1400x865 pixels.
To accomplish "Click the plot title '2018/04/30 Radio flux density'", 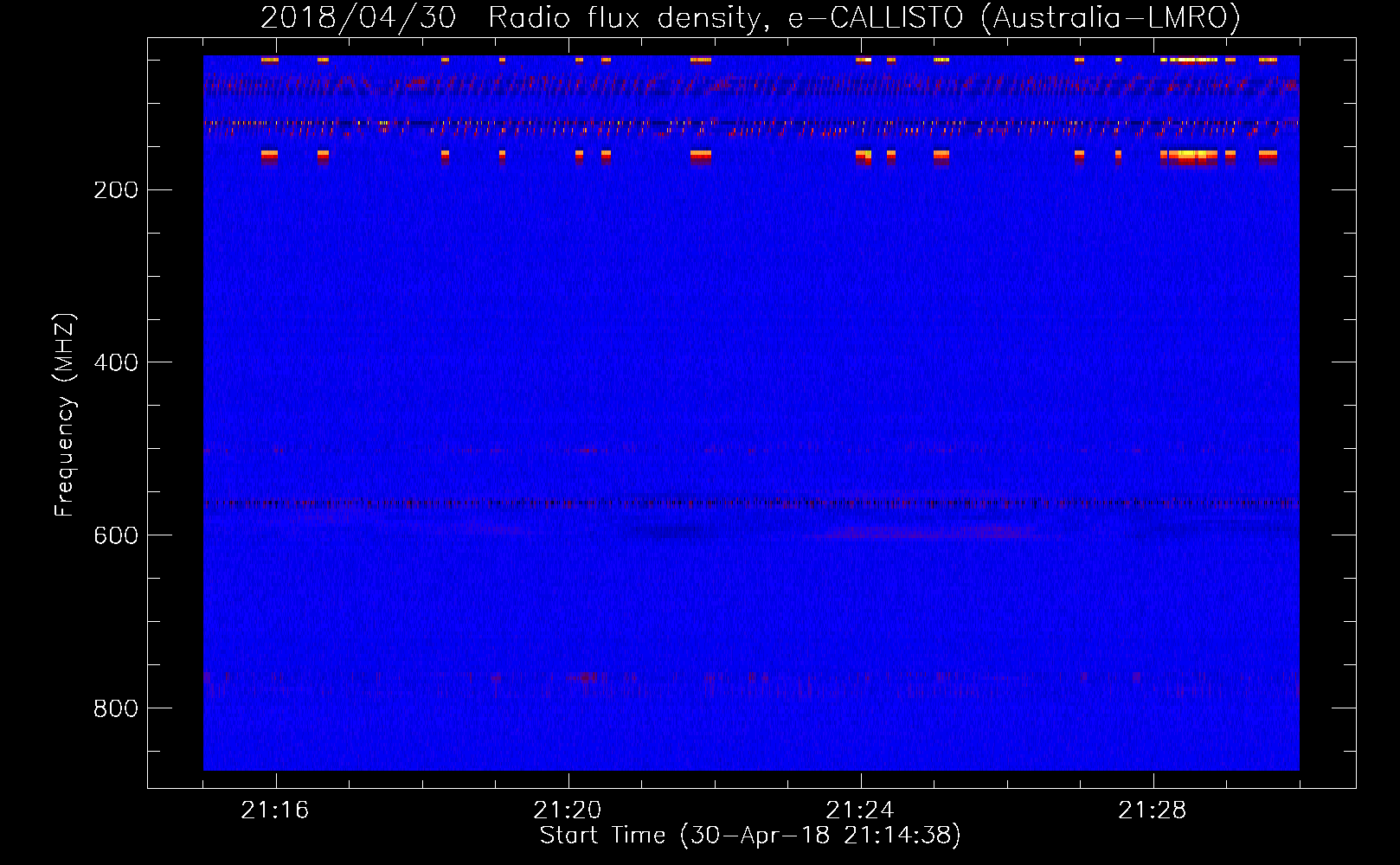I will 514,17.
